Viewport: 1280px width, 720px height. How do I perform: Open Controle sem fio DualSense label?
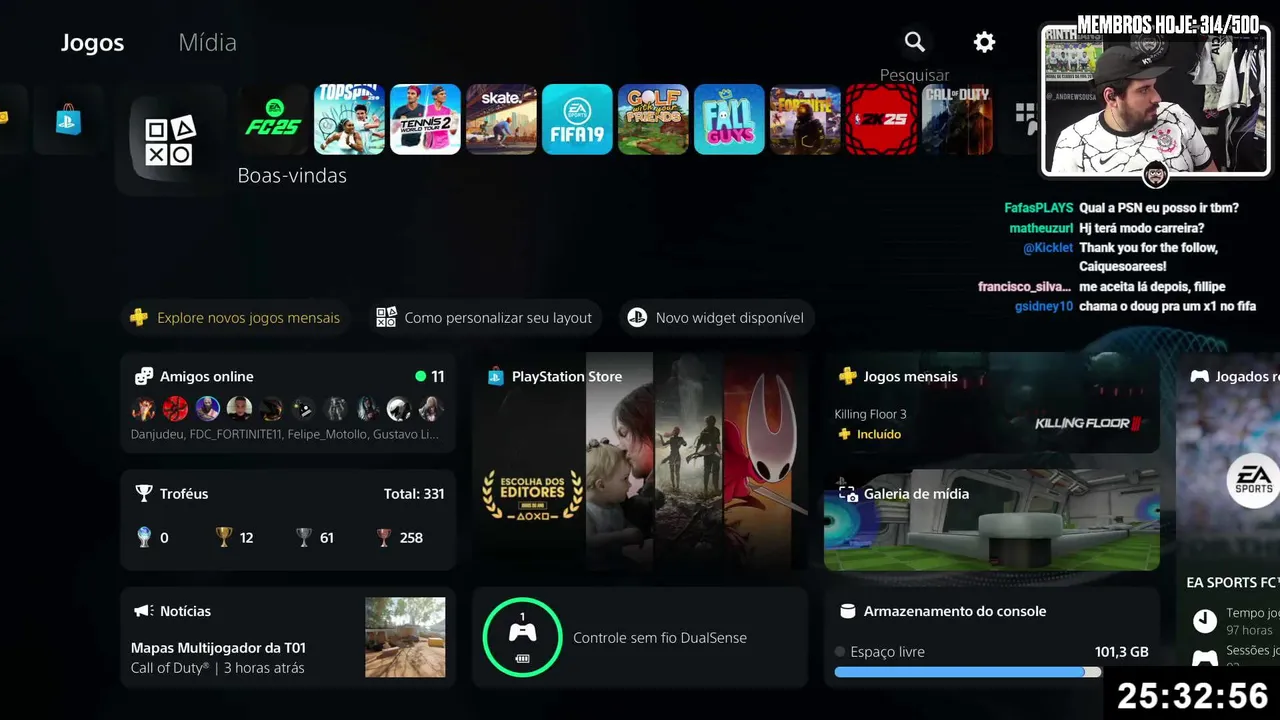pos(660,638)
